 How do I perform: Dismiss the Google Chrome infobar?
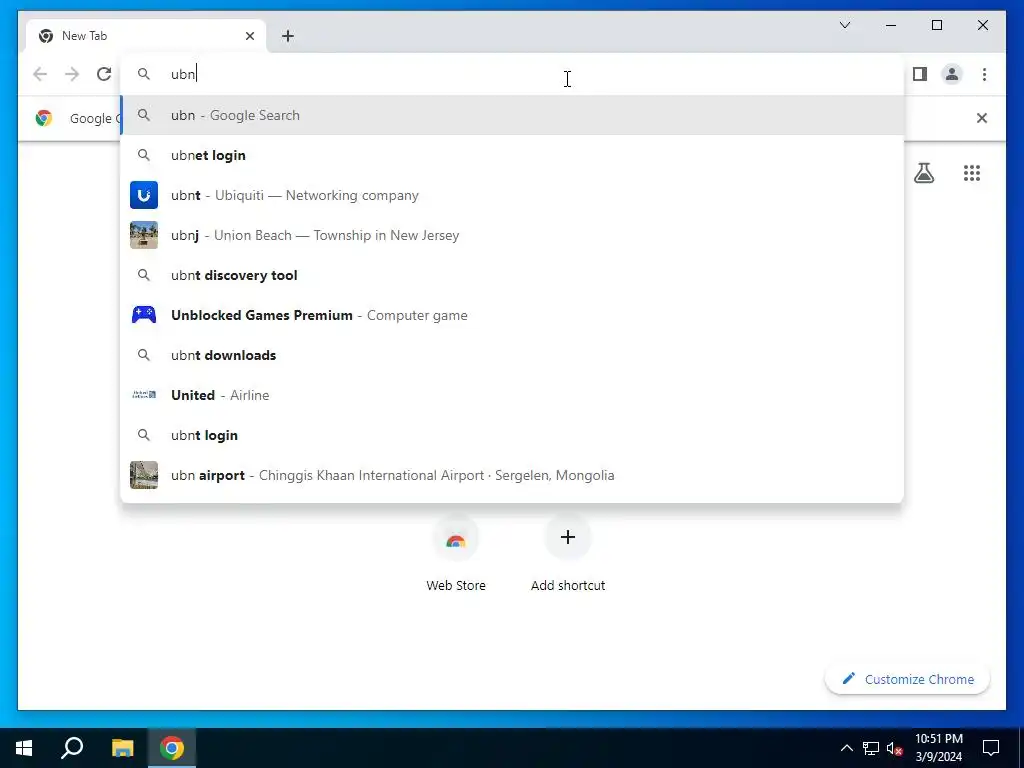[981, 118]
